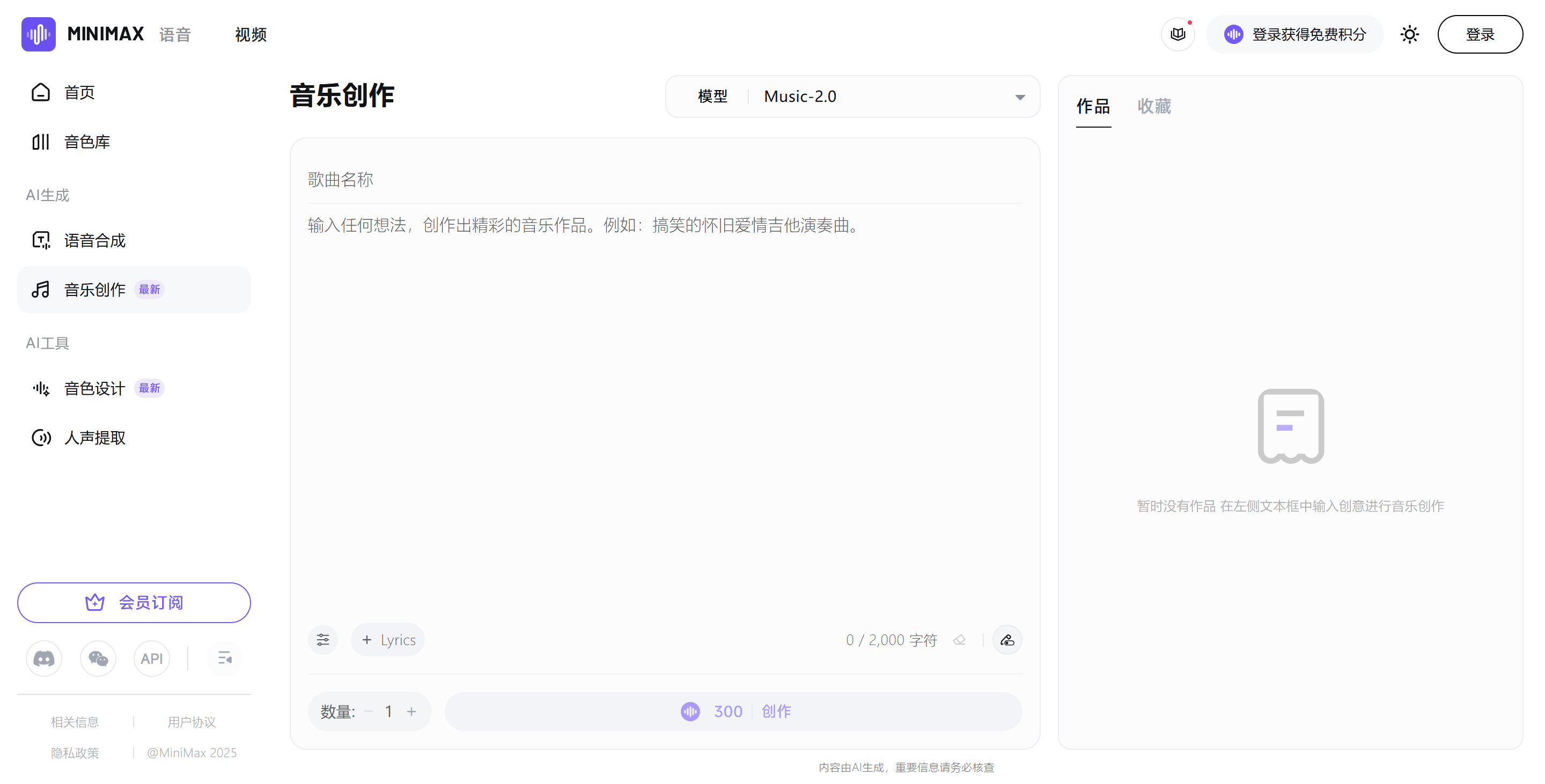Open the 音色库 voice library
The height and width of the screenshot is (784, 1545).
coord(86,142)
